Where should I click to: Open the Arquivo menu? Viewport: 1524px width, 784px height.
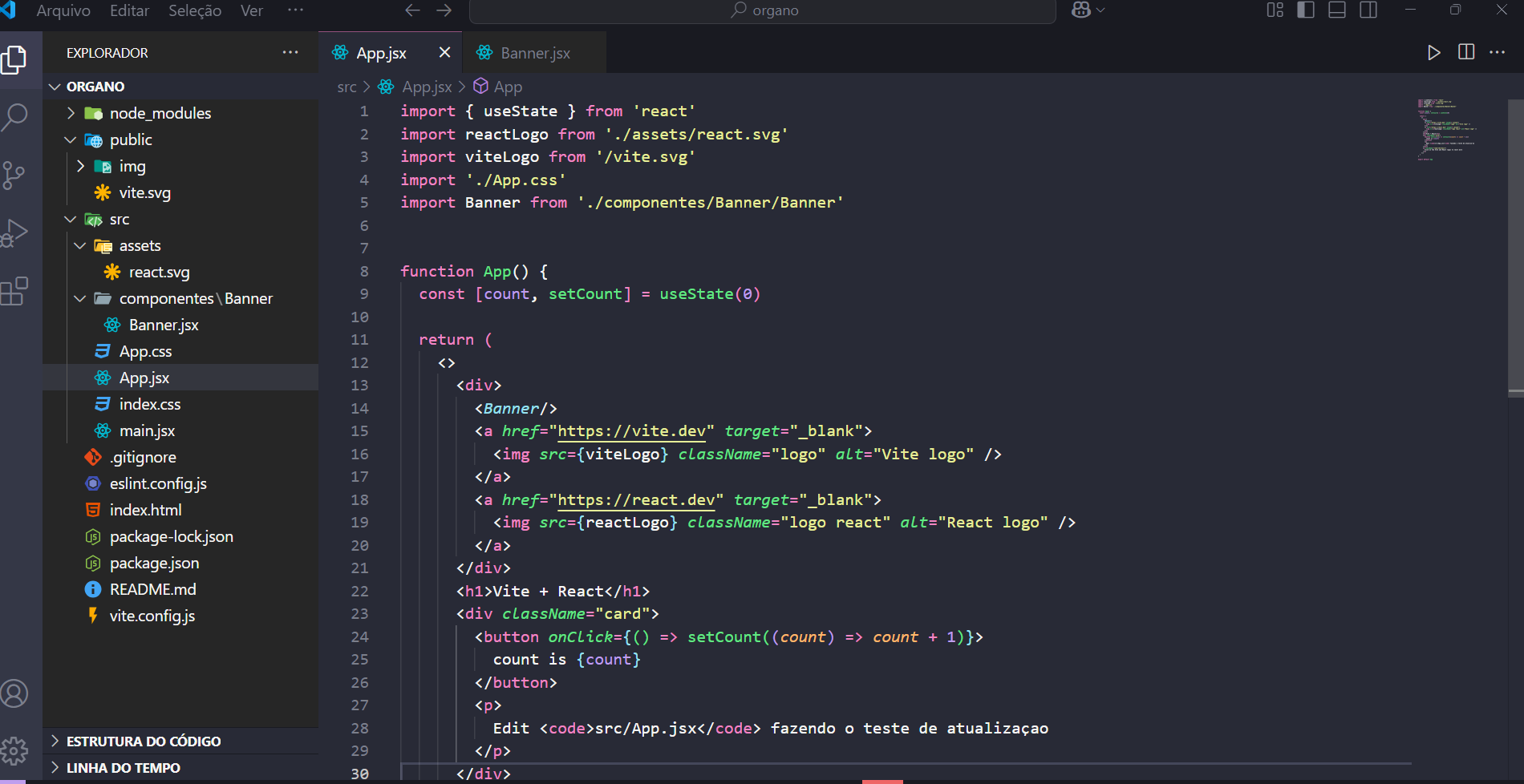coord(63,10)
